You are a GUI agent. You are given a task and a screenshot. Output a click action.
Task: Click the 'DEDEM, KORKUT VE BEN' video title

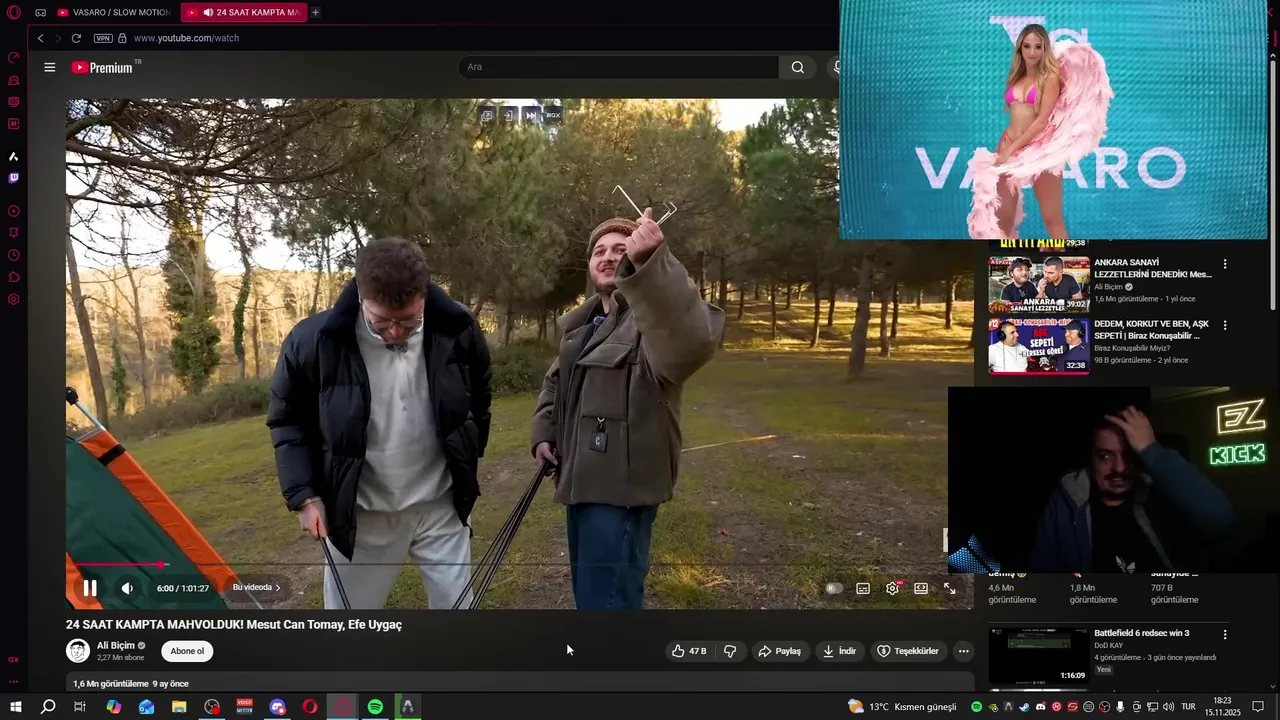pos(1151,330)
